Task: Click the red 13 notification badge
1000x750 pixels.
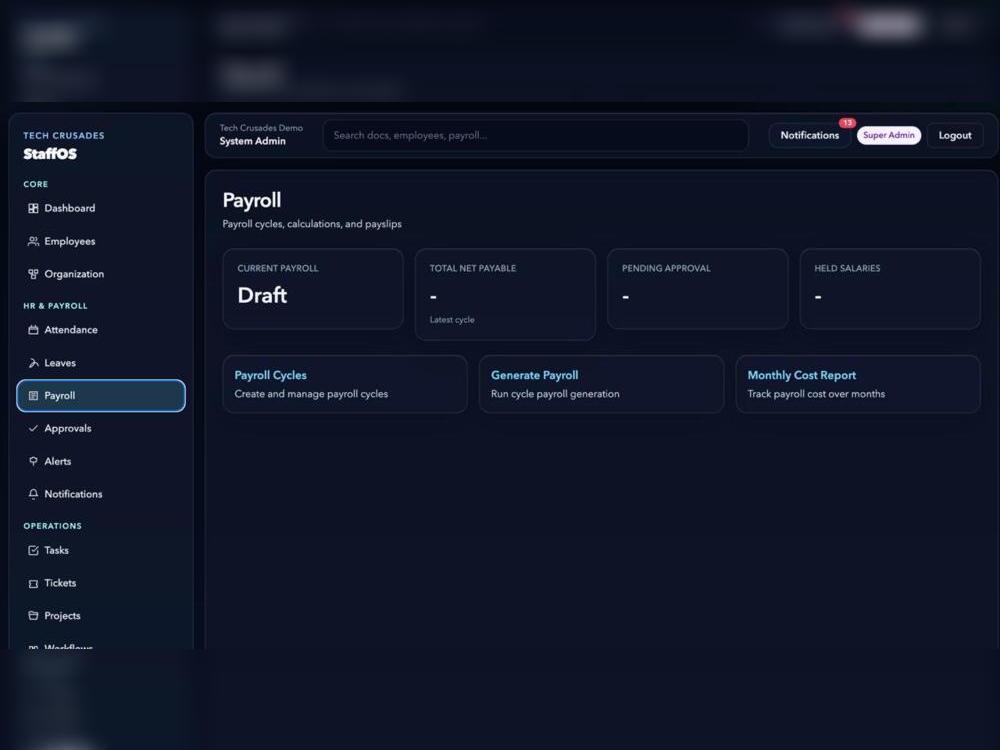Action: [x=847, y=122]
